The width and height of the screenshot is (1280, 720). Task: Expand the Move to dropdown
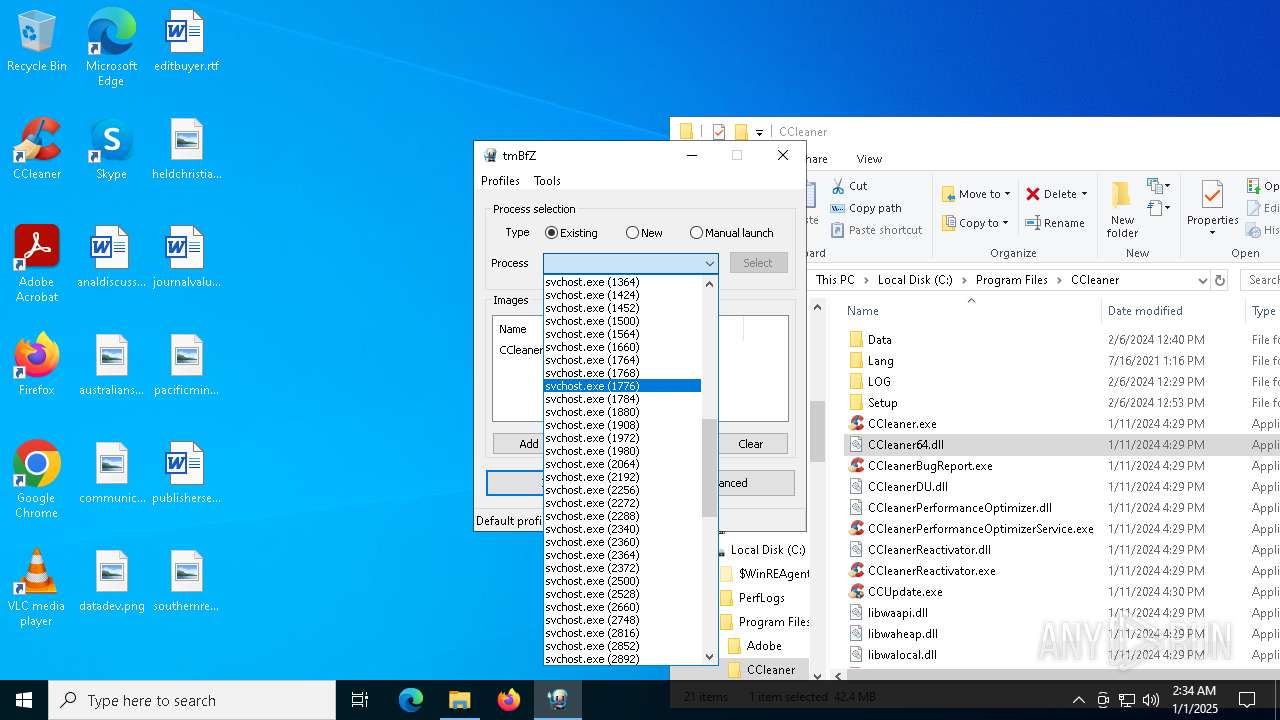point(1008,194)
